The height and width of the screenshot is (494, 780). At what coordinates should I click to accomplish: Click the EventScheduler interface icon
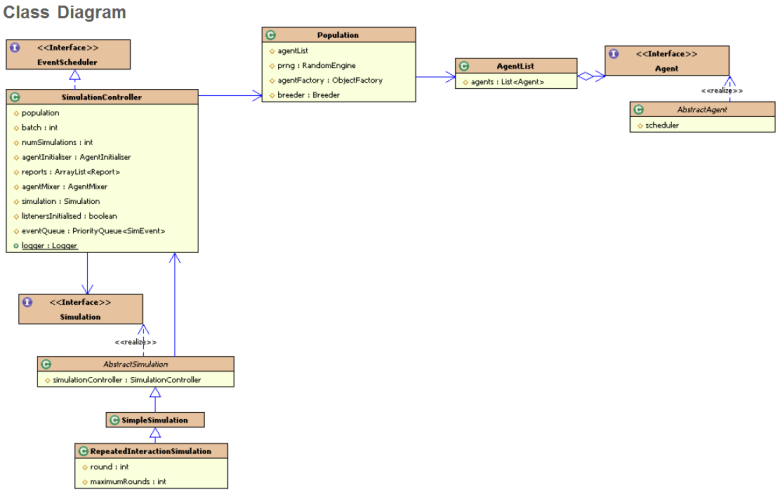pyautogui.click(x=15, y=47)
